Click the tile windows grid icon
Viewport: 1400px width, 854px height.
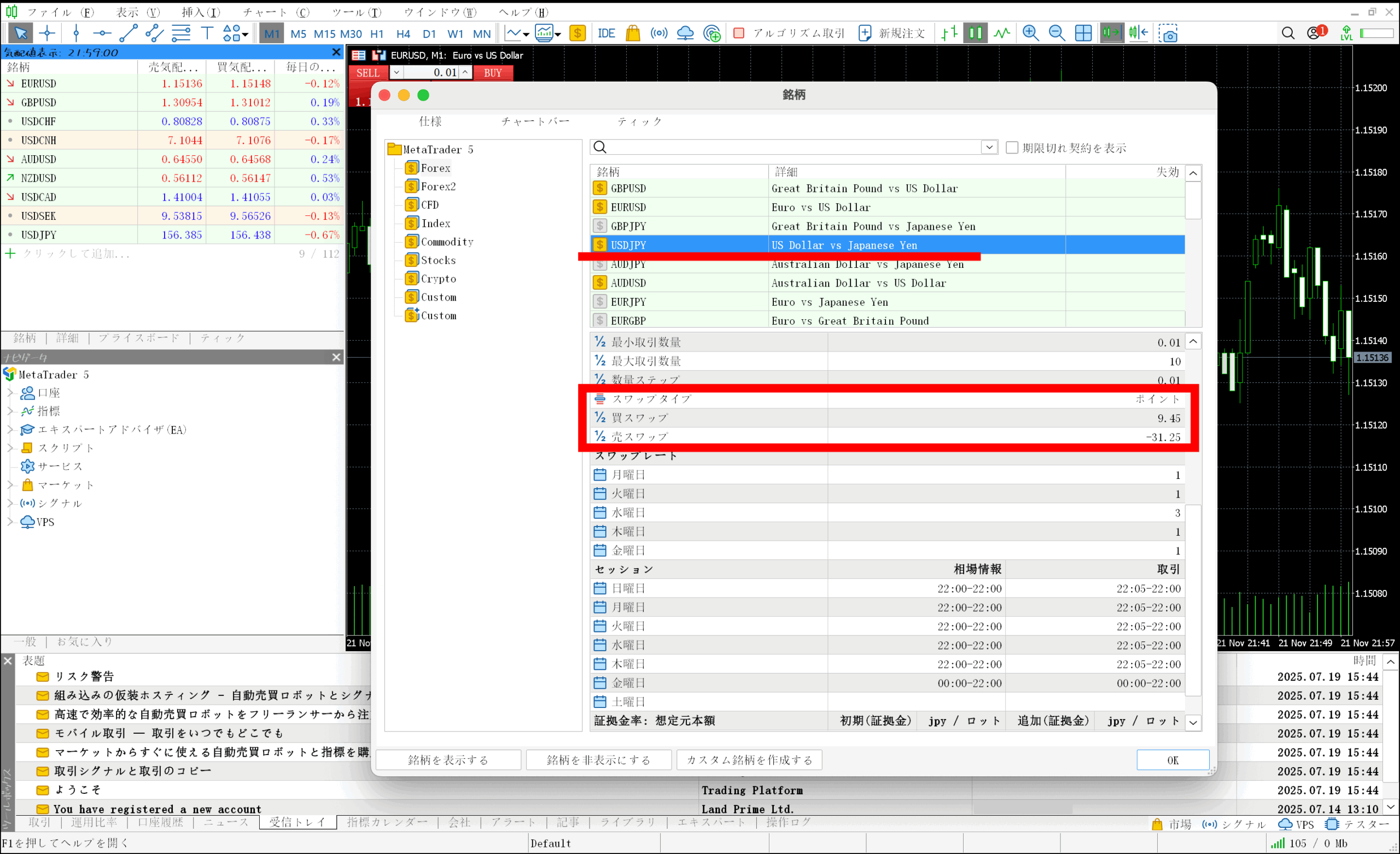[1083, 33]
